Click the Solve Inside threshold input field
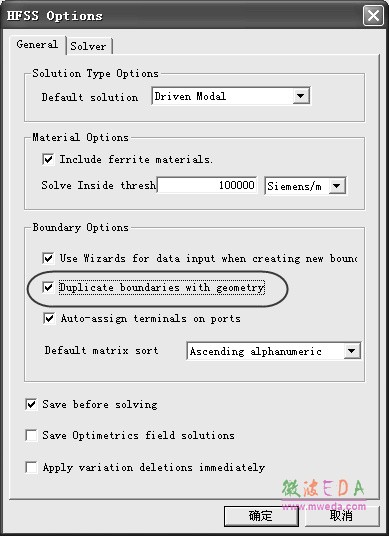This screenshot has width=389, height=536. (x=207, y=185)
